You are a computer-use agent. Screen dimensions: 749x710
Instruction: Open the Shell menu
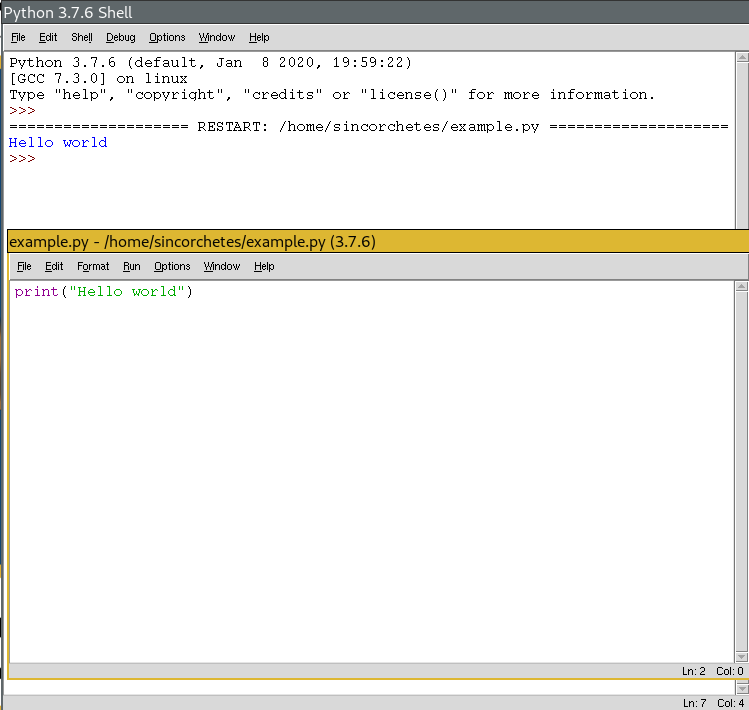point(82,37)
